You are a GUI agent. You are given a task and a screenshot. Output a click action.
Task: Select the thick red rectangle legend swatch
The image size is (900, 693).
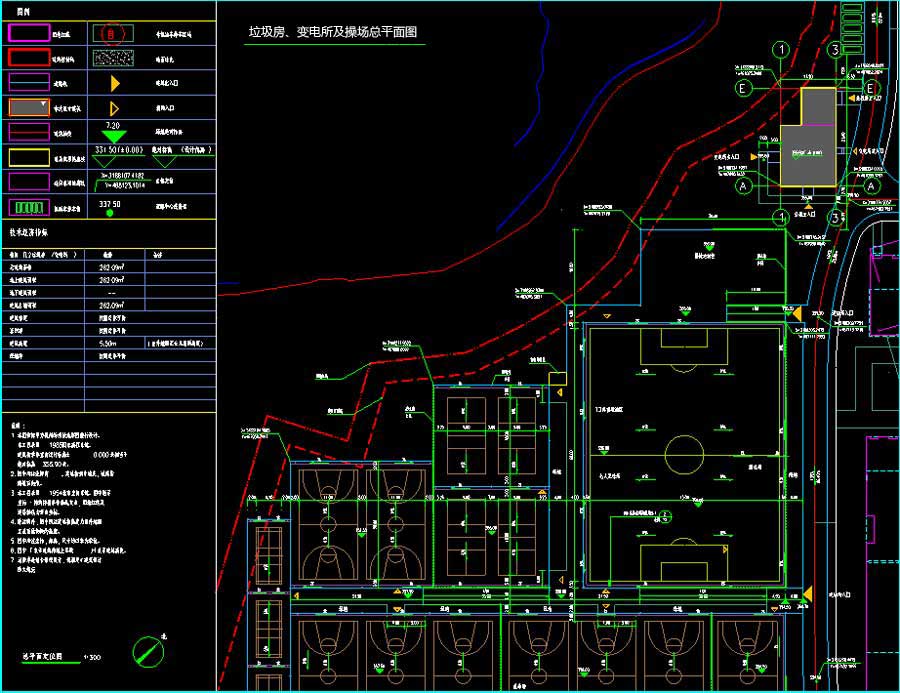click(30, 58)
